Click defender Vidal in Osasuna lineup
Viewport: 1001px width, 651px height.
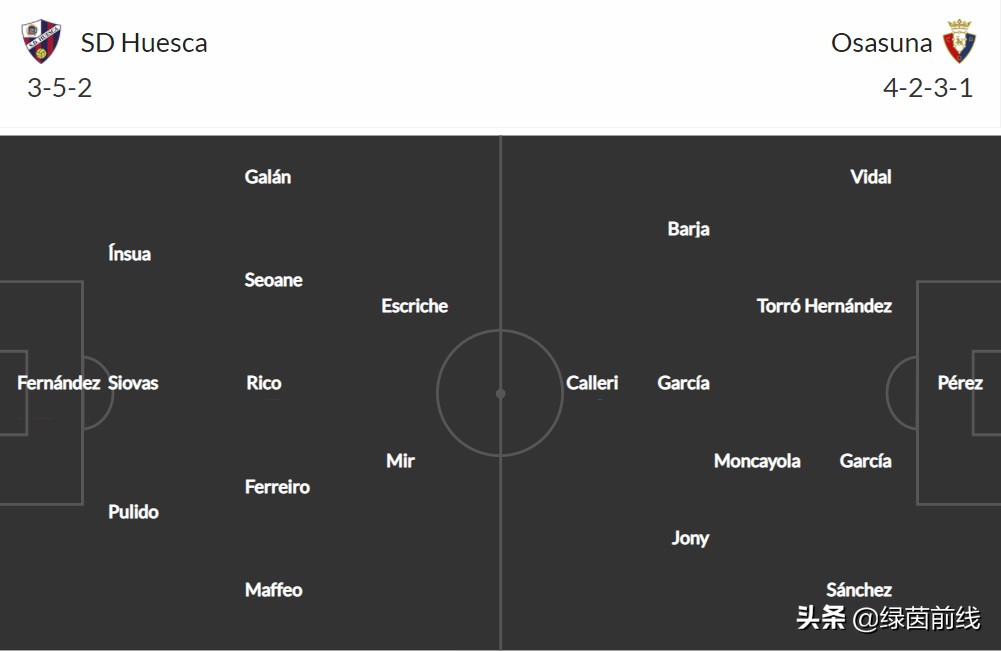(870, 177)
